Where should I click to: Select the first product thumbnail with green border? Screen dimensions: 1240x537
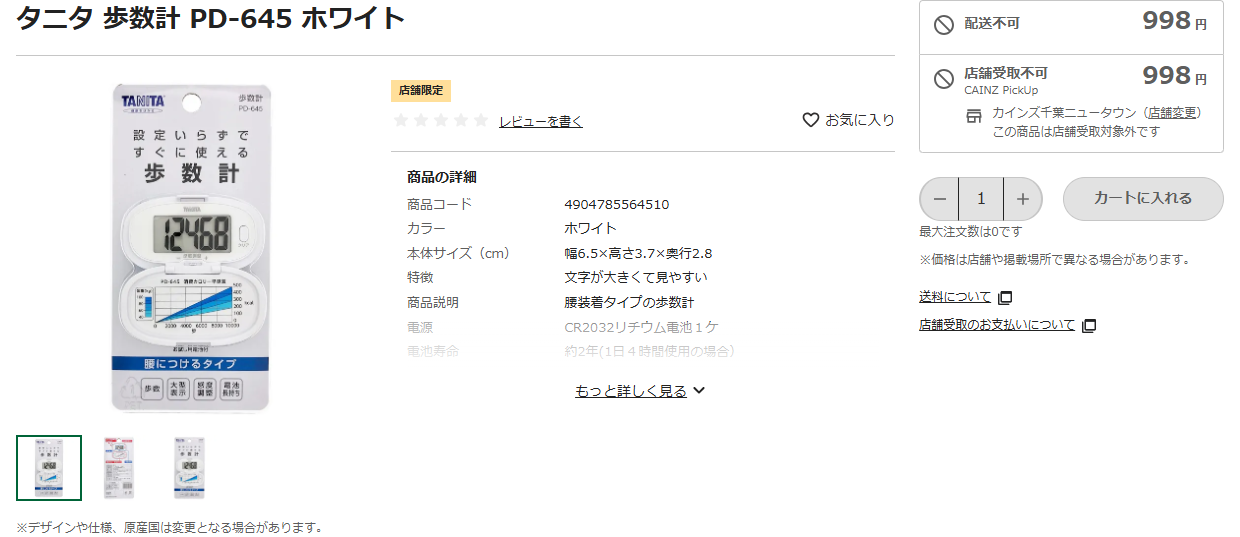pos(49,468)
